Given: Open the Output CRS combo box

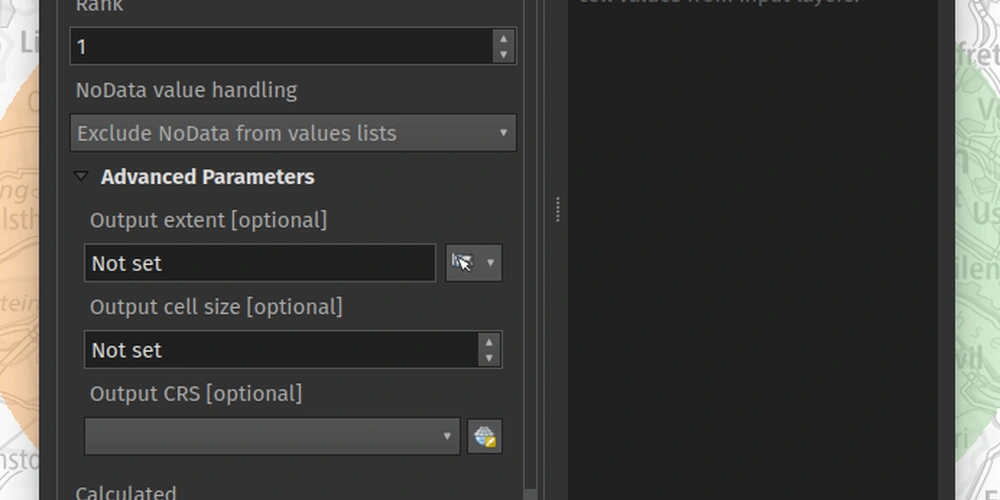Looking at the screenshot, I should pyautogui.click(x=272, y=437).
